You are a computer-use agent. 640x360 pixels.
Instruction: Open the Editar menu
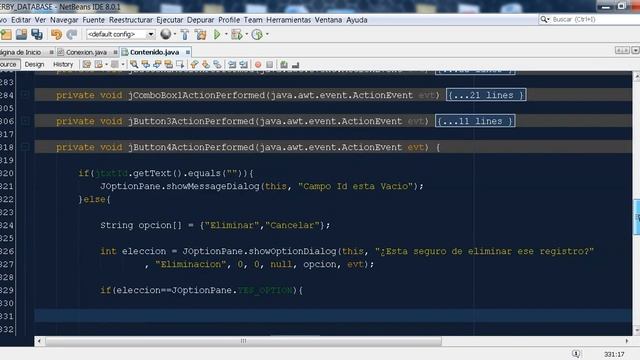[21, 20]
